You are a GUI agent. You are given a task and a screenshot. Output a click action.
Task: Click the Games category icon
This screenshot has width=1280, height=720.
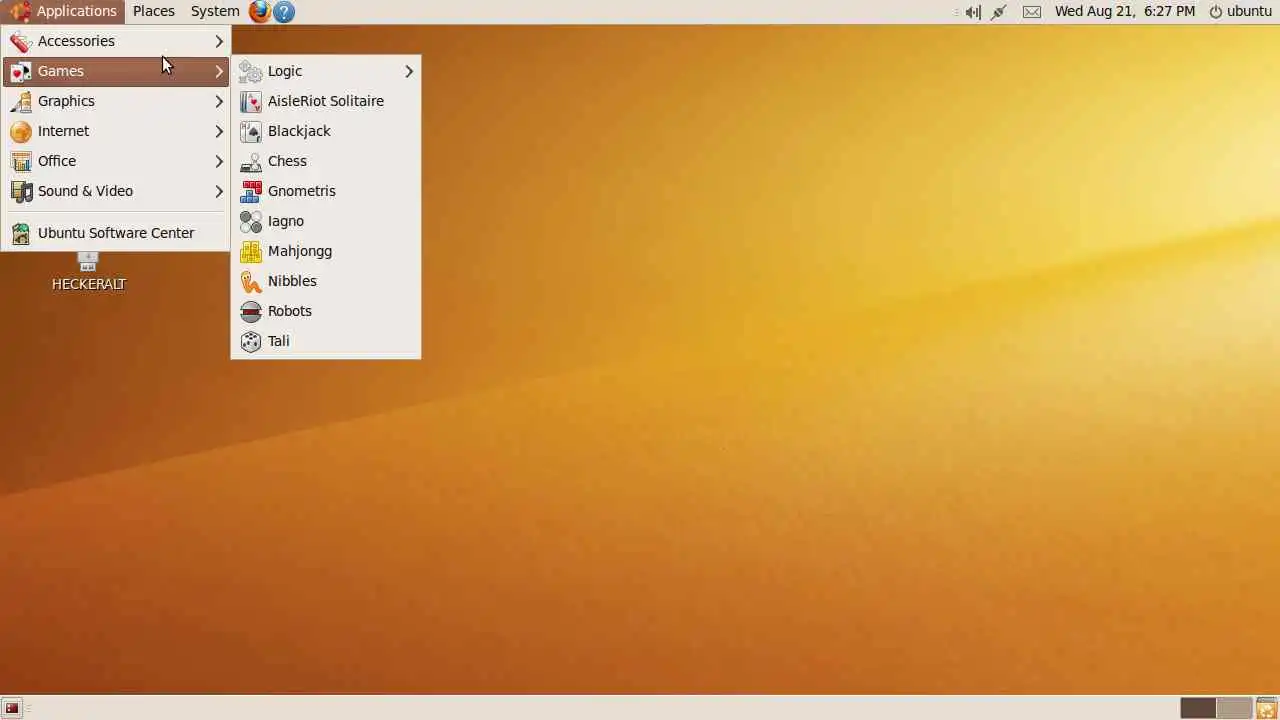[21, 71]
